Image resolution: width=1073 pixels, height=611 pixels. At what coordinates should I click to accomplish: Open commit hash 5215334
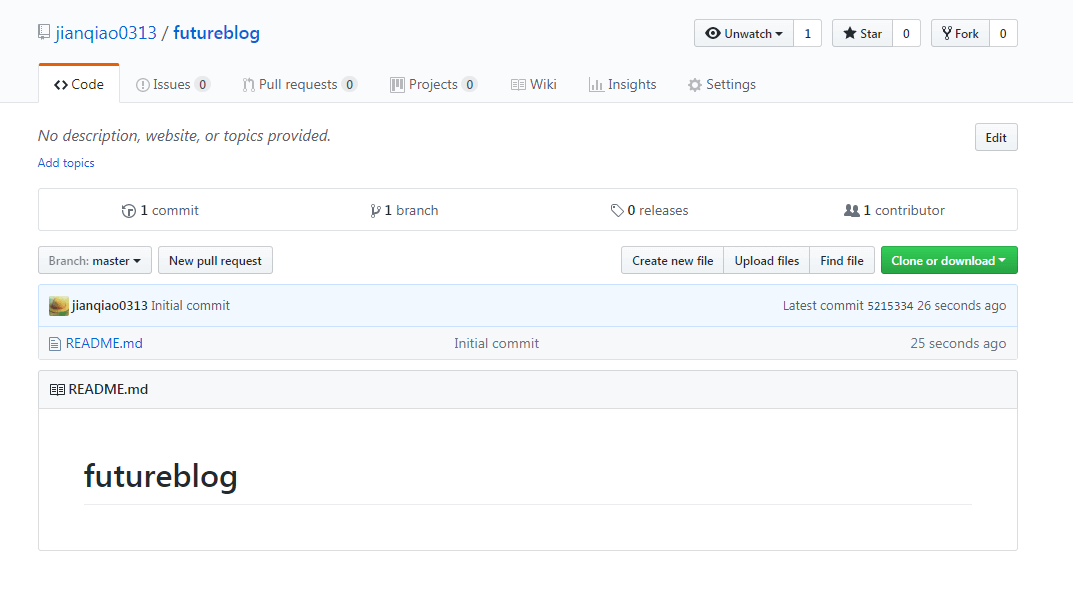pos(890,306)
